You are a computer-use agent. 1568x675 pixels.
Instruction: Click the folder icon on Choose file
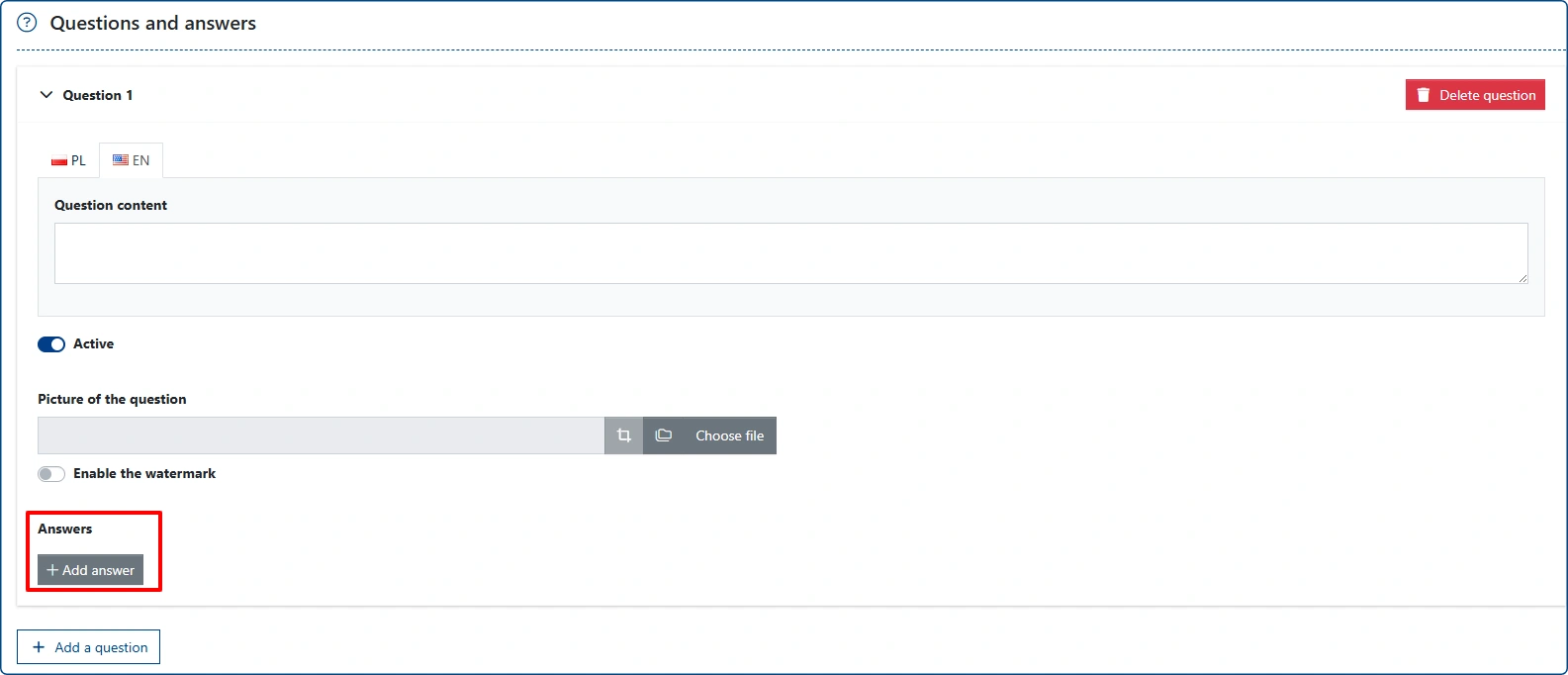pos(664,435)
